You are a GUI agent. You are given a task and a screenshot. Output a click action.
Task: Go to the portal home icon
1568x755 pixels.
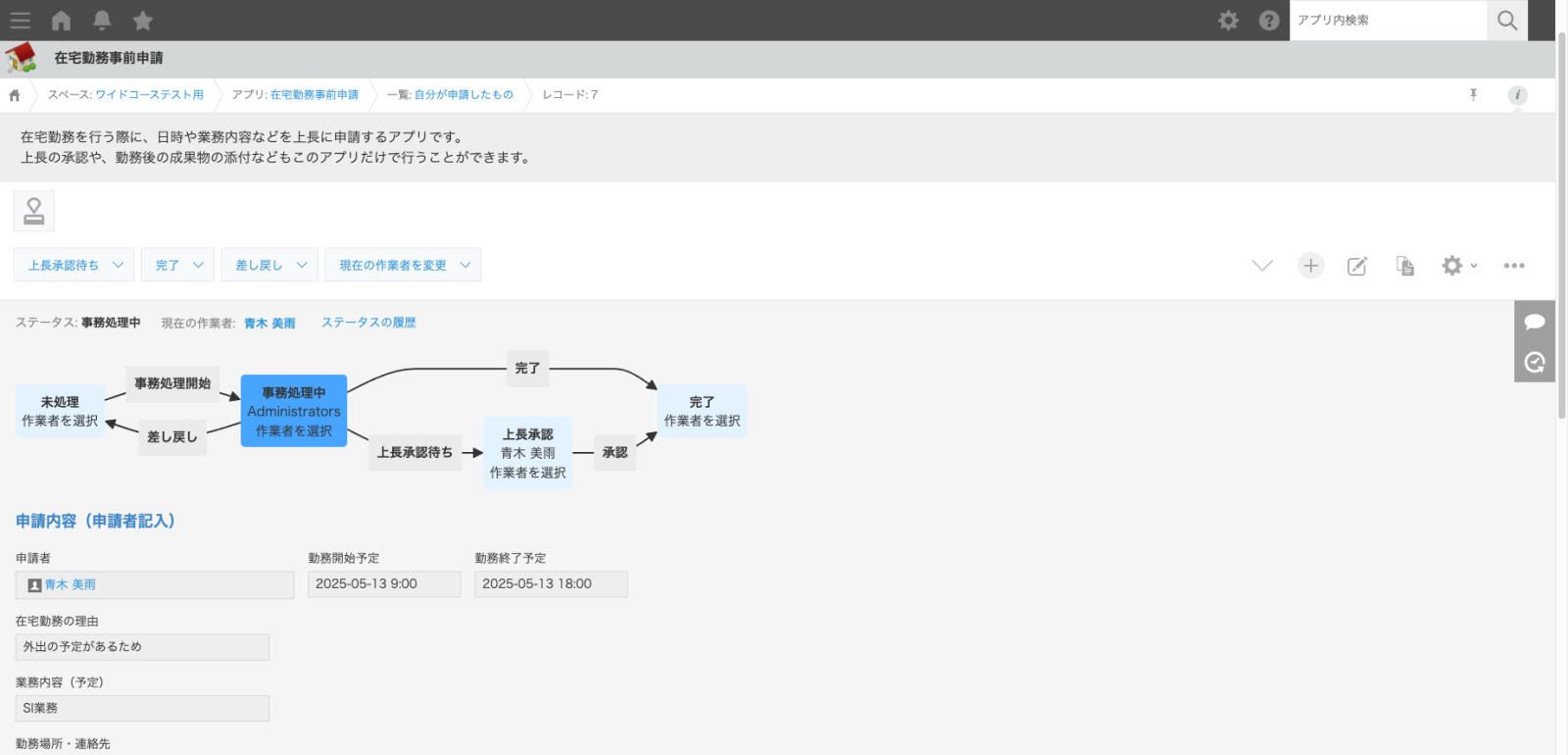click(61, 21)
